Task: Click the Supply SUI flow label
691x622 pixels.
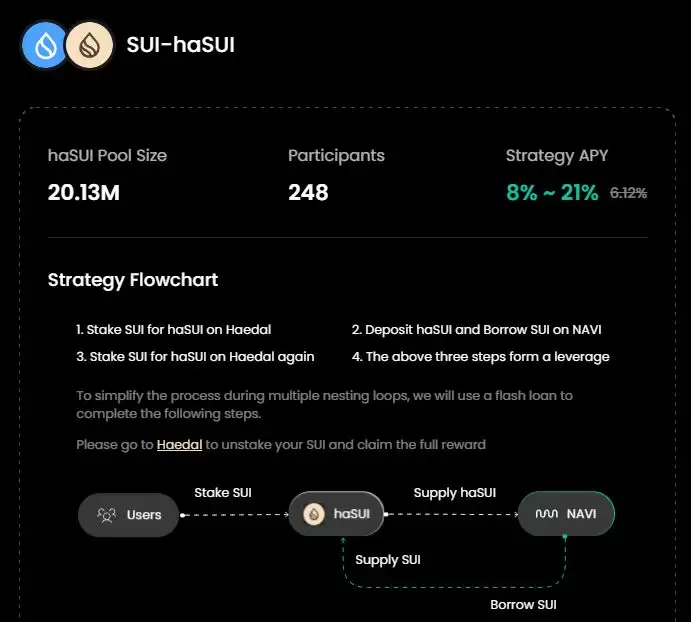Action: click(x=388, y=560)
